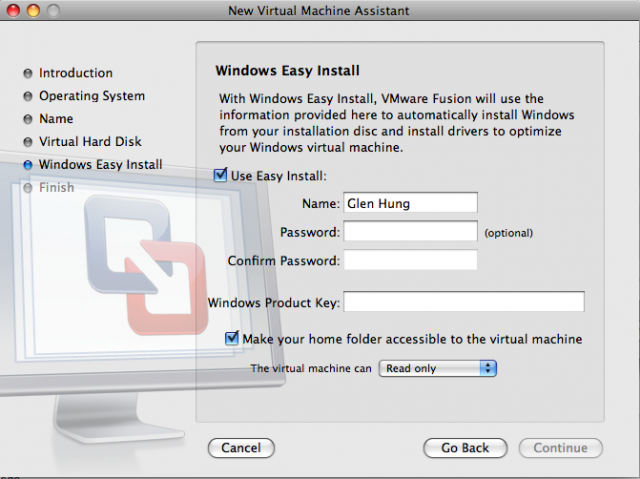Select the Name step in sidebar
The height and width of the screenshot is (479, 640).
pos(56,119)
